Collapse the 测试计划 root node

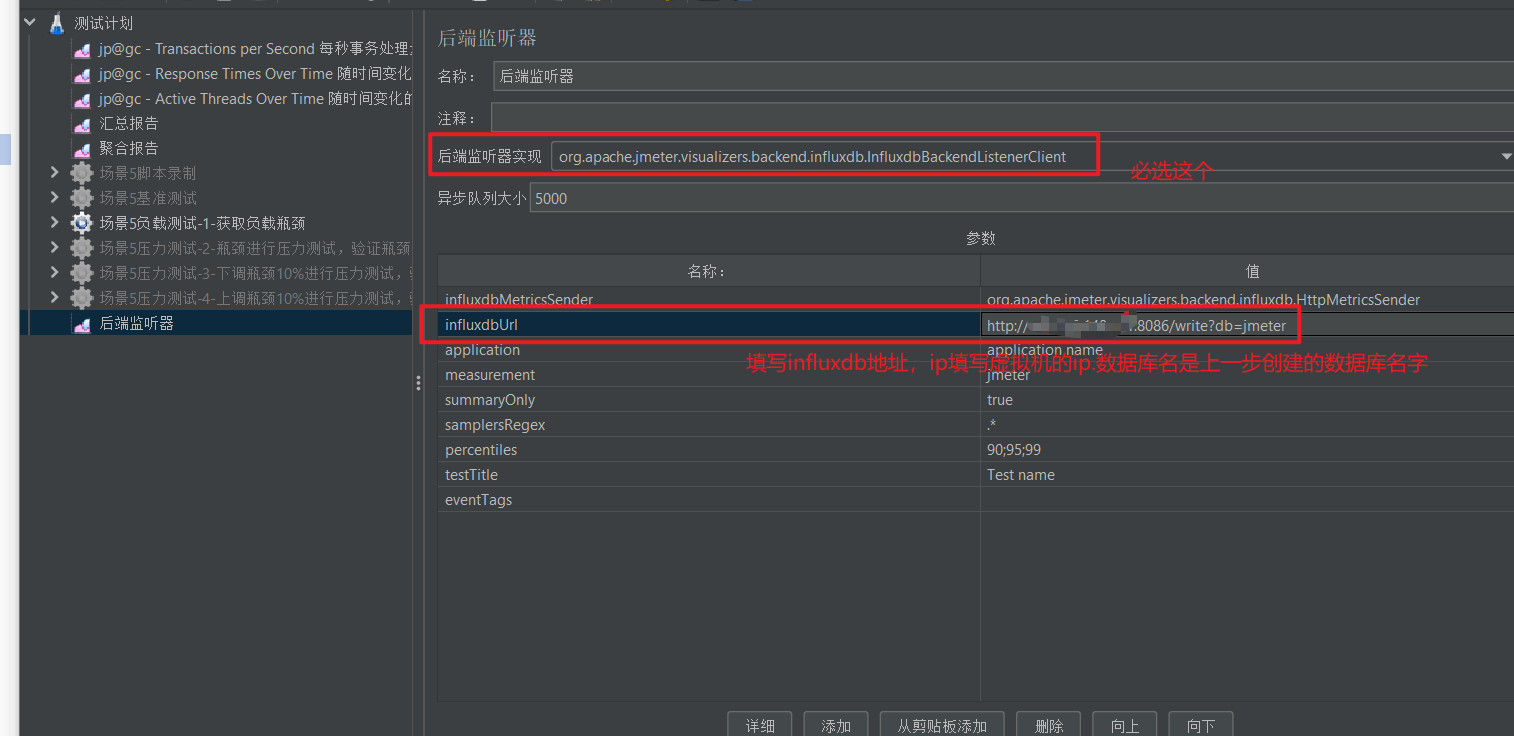click(x=30, y=23)
